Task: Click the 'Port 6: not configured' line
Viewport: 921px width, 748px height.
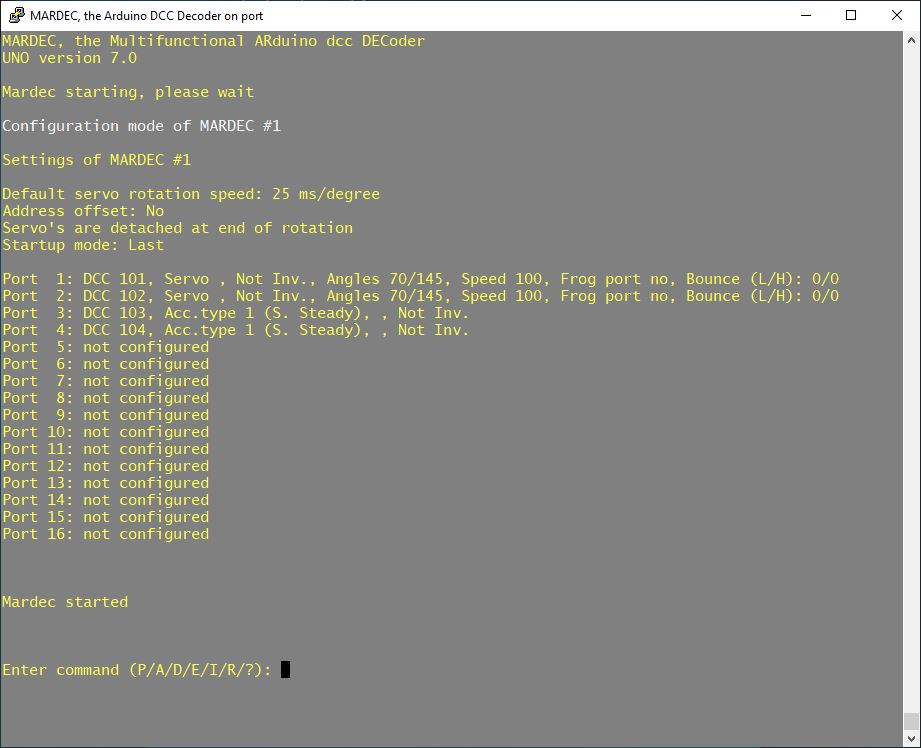Action: coord(106,364)
